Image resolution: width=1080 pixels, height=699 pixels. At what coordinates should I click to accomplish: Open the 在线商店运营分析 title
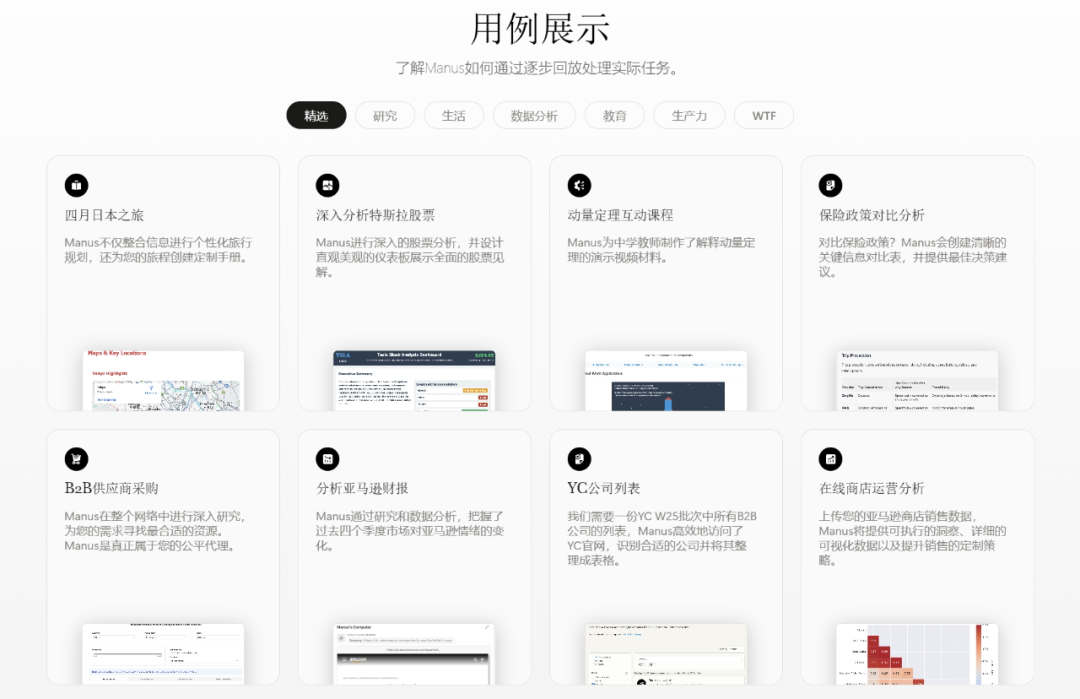(x=872, y=488)
